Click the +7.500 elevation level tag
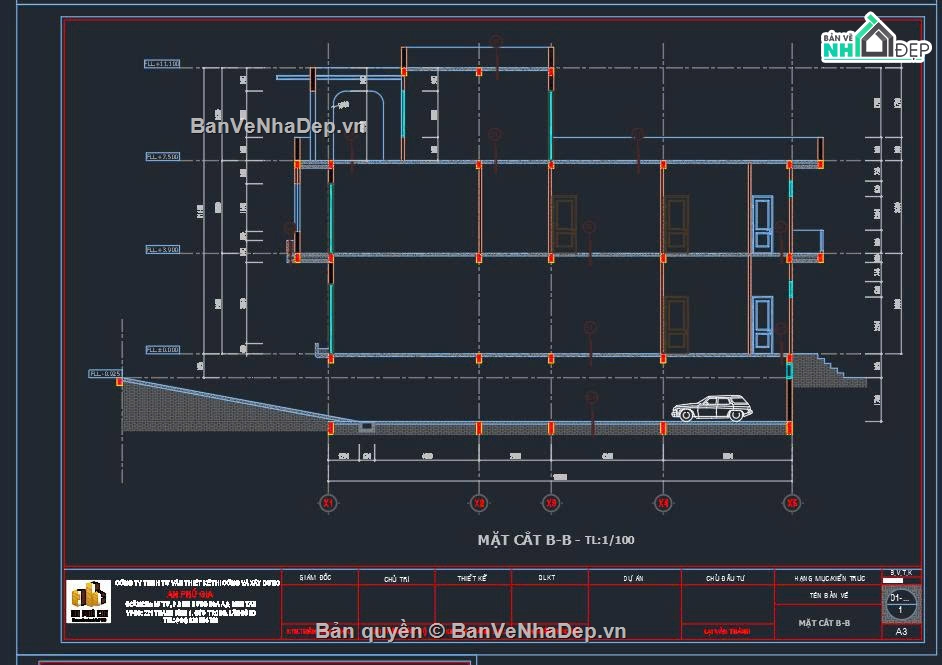 click(162, 156)
